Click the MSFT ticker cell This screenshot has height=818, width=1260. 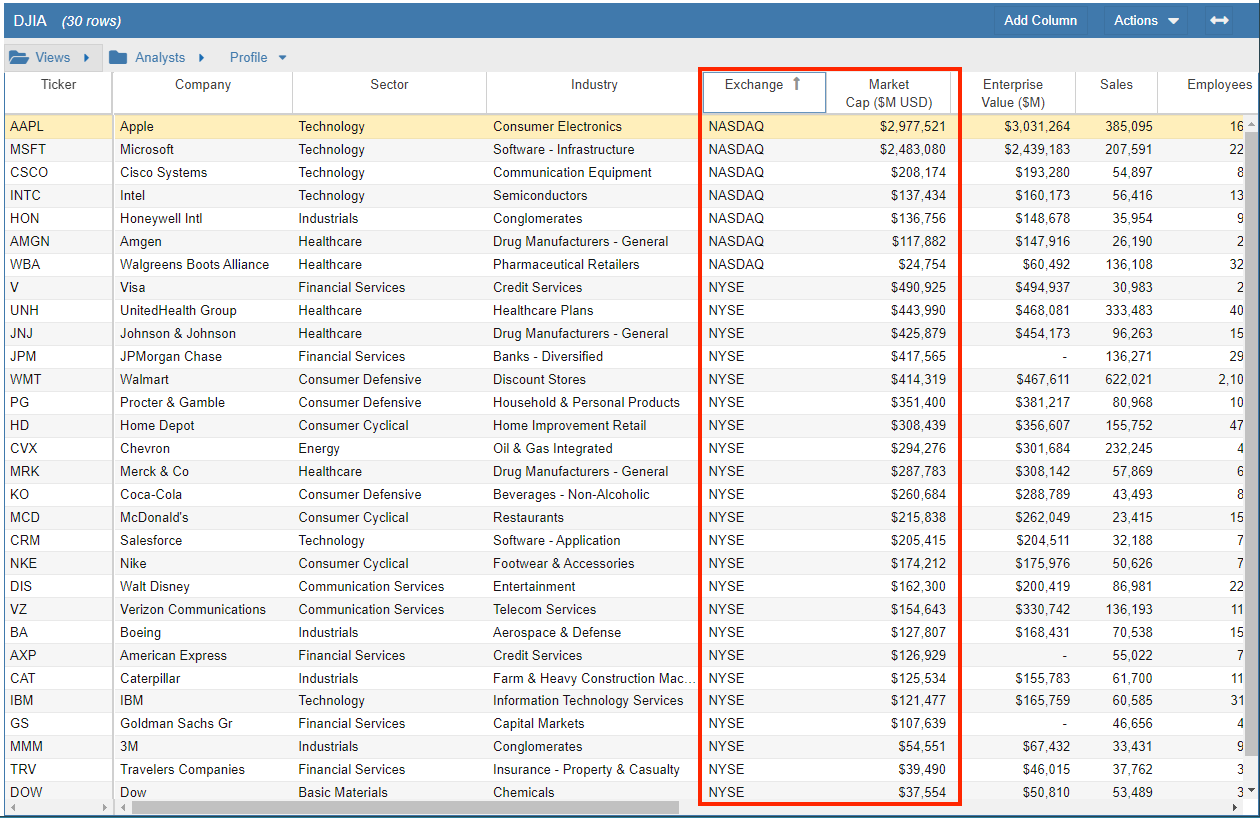pos(27,150)
